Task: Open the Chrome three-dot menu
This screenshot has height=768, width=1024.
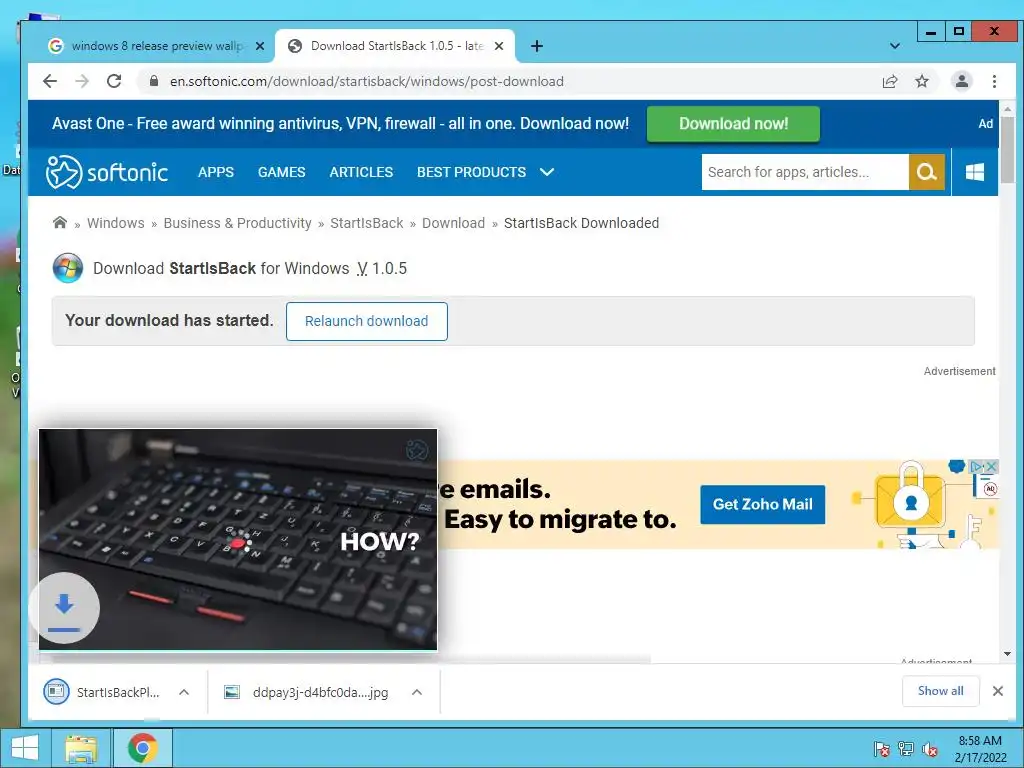Action: [x=994, y=81]
